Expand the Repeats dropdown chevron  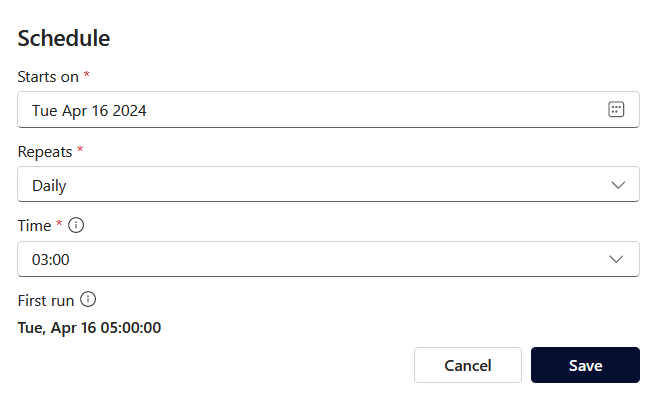(618, 185)
